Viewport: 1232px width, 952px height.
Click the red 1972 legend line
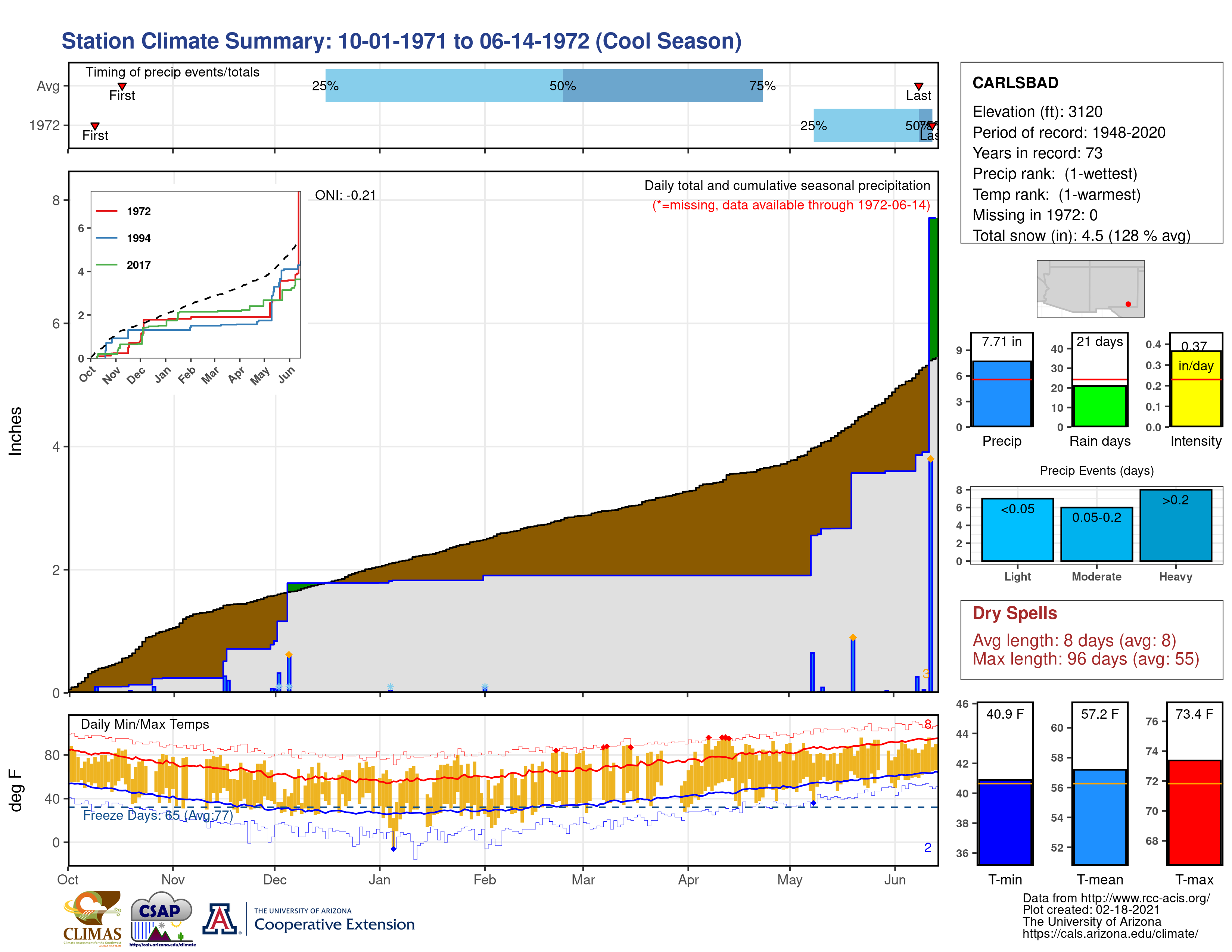(107, 211)
